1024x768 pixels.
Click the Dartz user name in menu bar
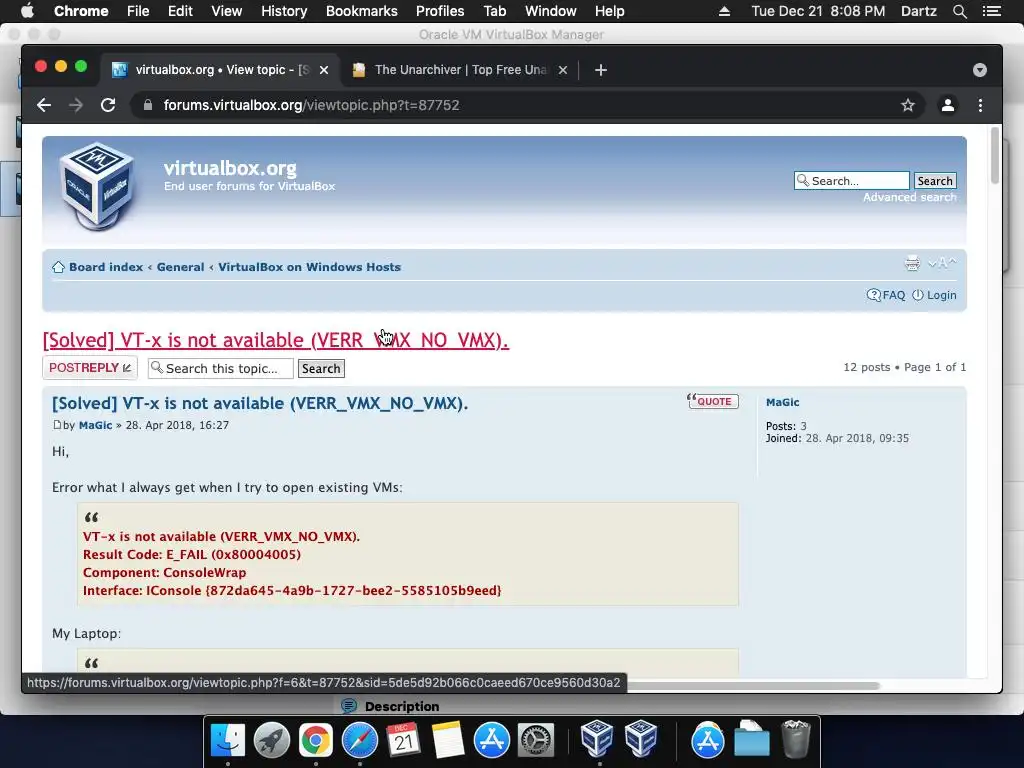click(918, 11)
